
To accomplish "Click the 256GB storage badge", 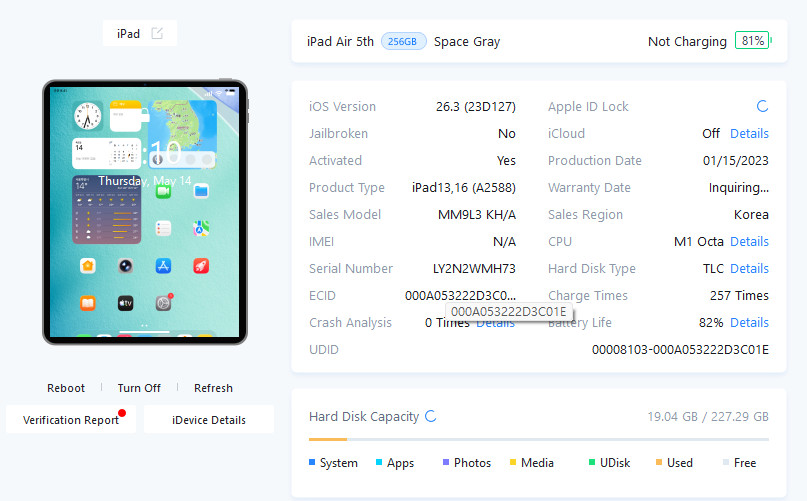I will 403,41.
